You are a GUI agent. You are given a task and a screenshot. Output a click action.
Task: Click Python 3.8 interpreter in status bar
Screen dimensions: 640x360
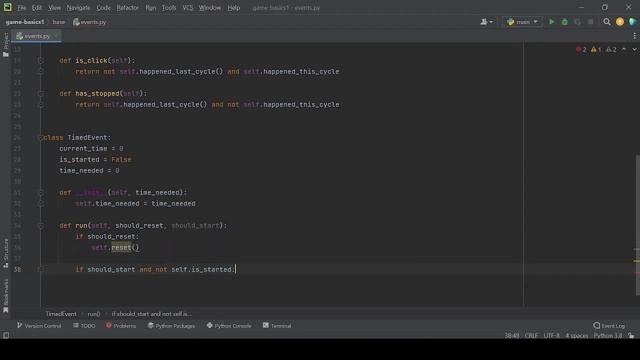(608, 336)
